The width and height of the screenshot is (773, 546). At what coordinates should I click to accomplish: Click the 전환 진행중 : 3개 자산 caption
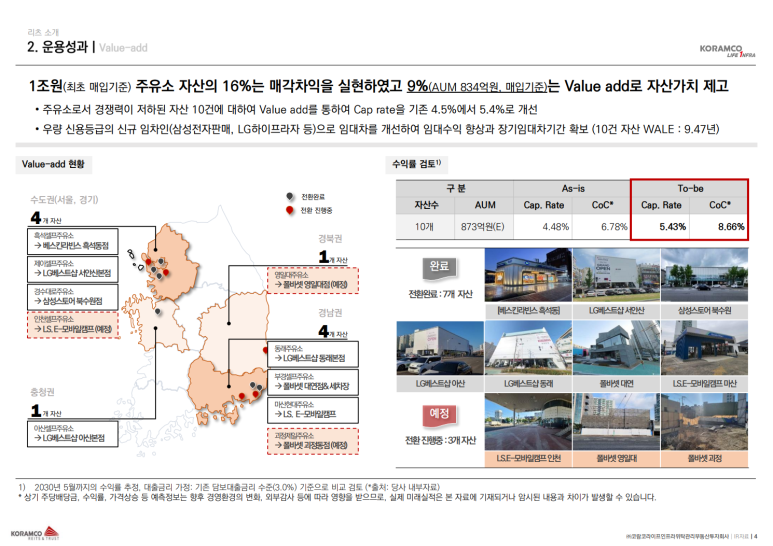coord(440,441)
